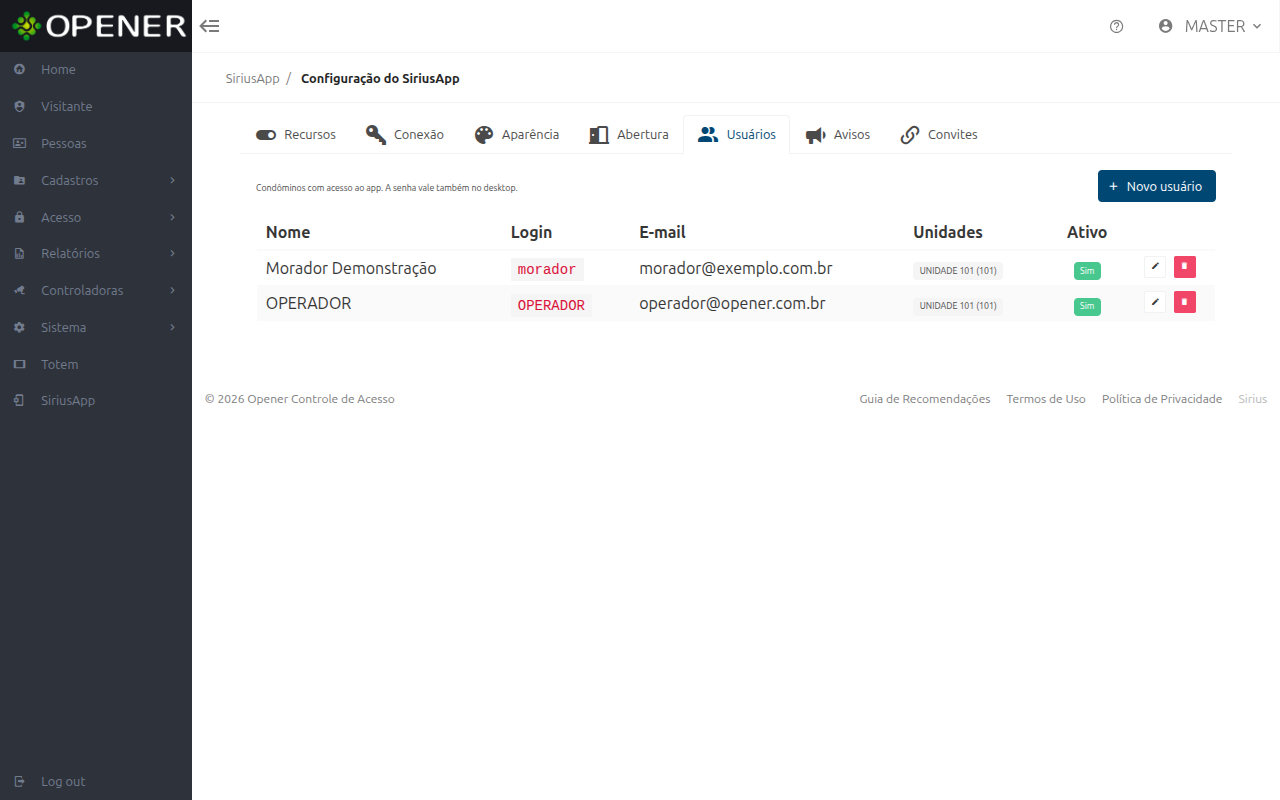This screenshot has height=800, width=1280.
Task: Delete the Morador Demonstração user
Action: (x=1185, y=267)
